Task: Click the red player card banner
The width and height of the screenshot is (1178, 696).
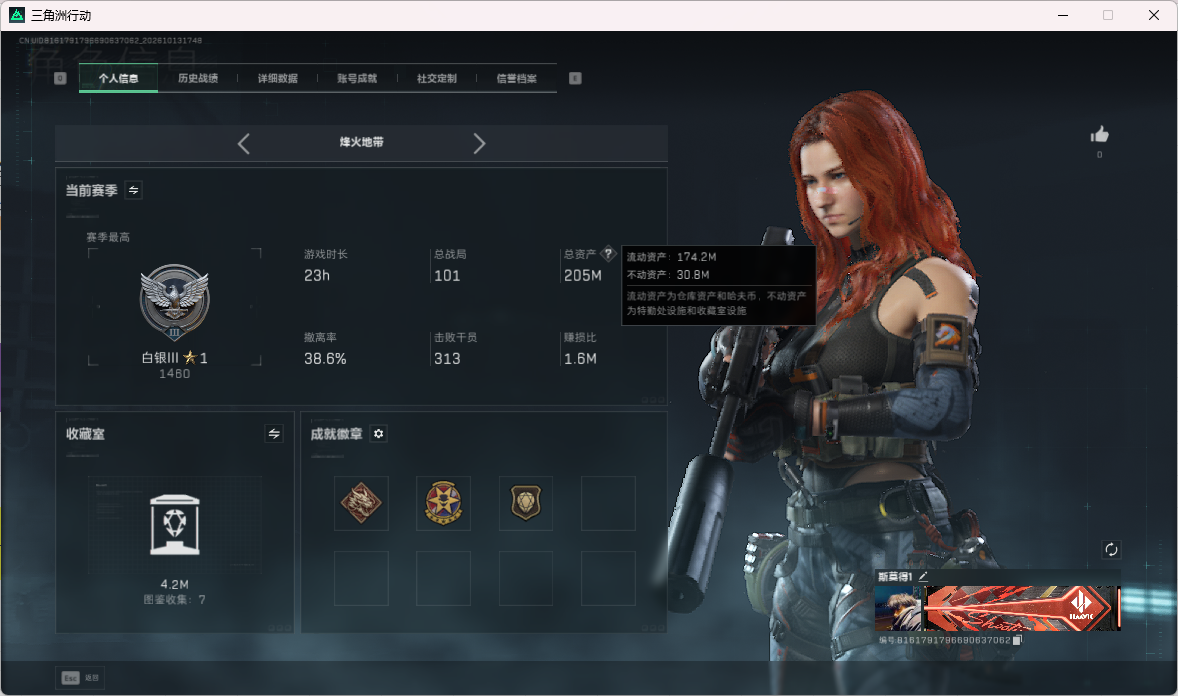Action: (1022, 608)
